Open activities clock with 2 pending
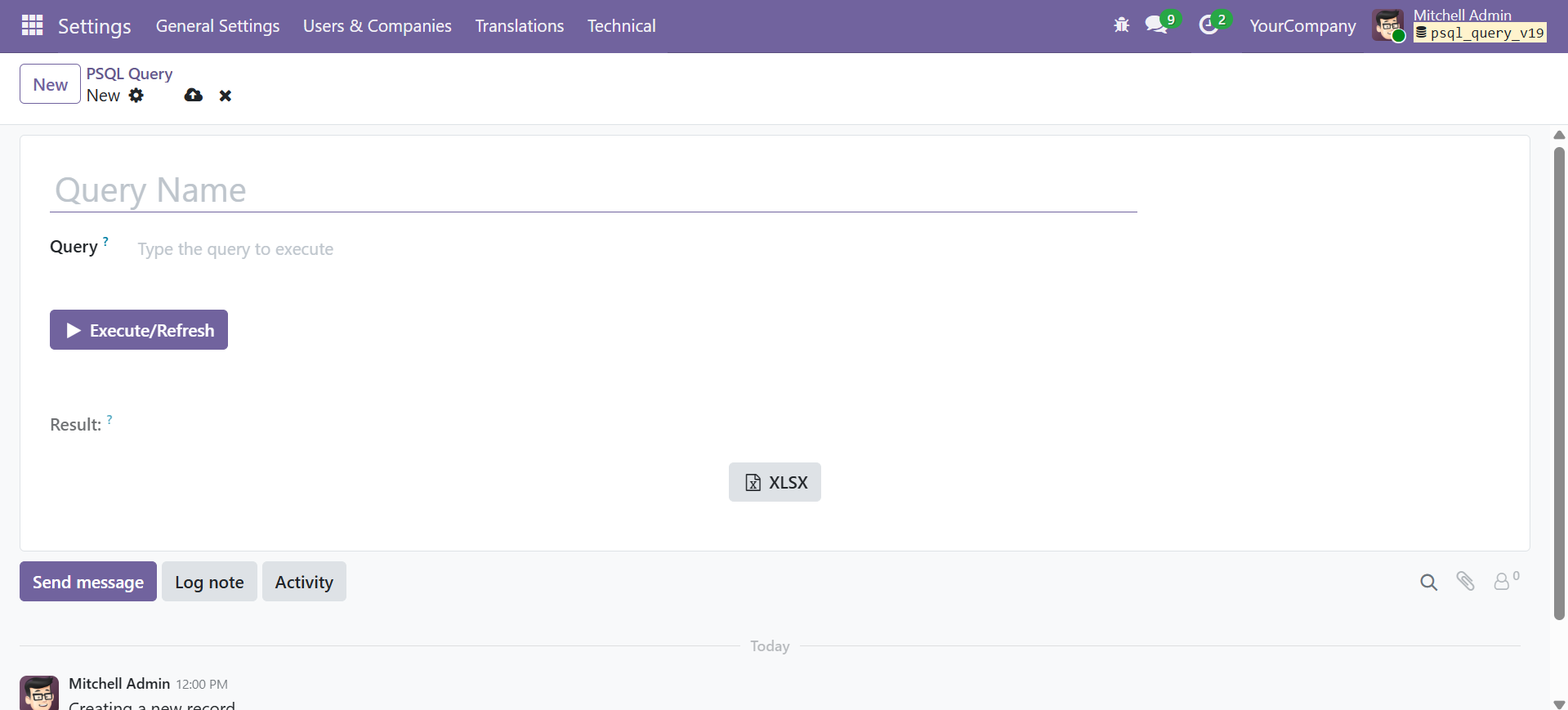 (x=1214, y=24)
